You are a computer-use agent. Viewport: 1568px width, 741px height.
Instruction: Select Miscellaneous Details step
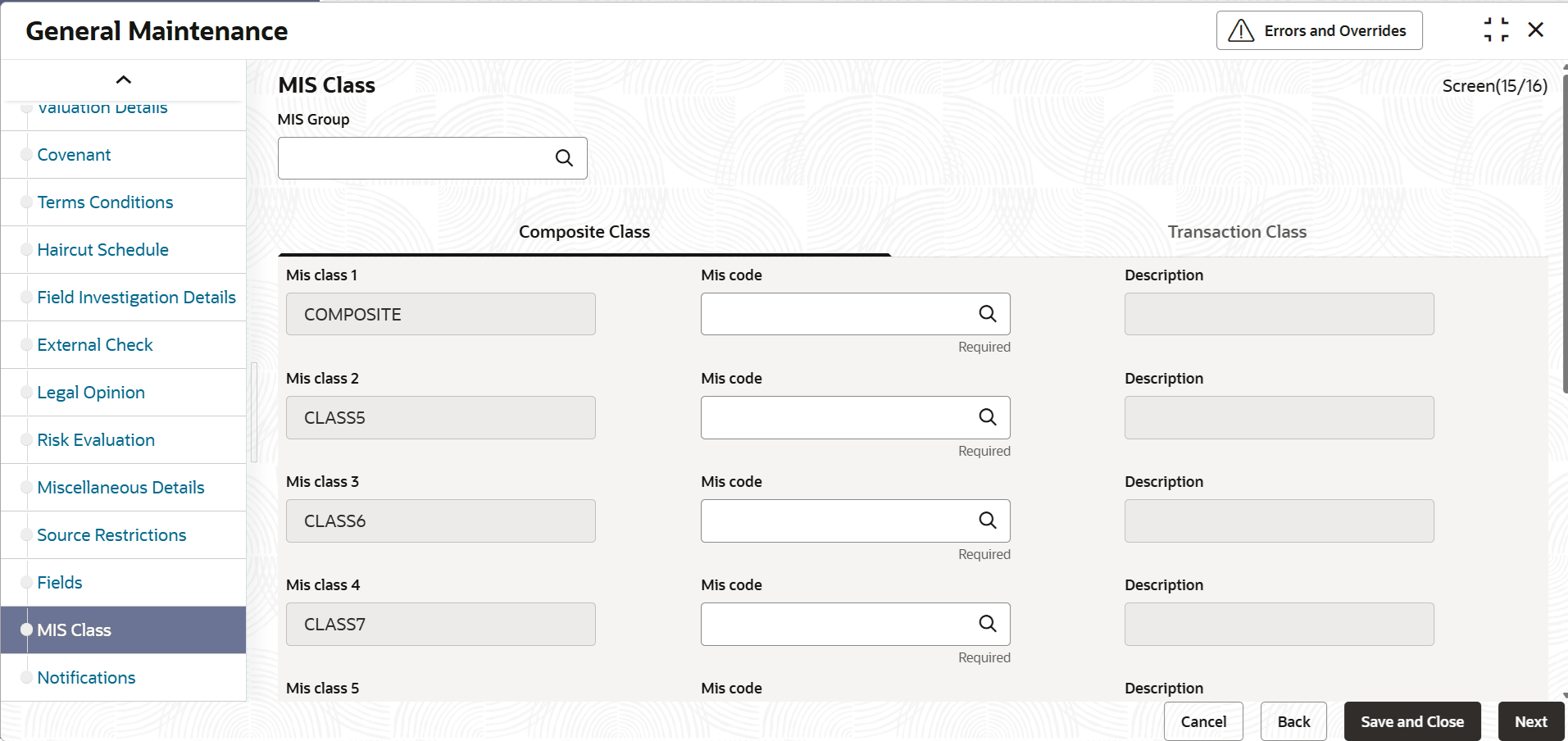(x=120, y=488)
